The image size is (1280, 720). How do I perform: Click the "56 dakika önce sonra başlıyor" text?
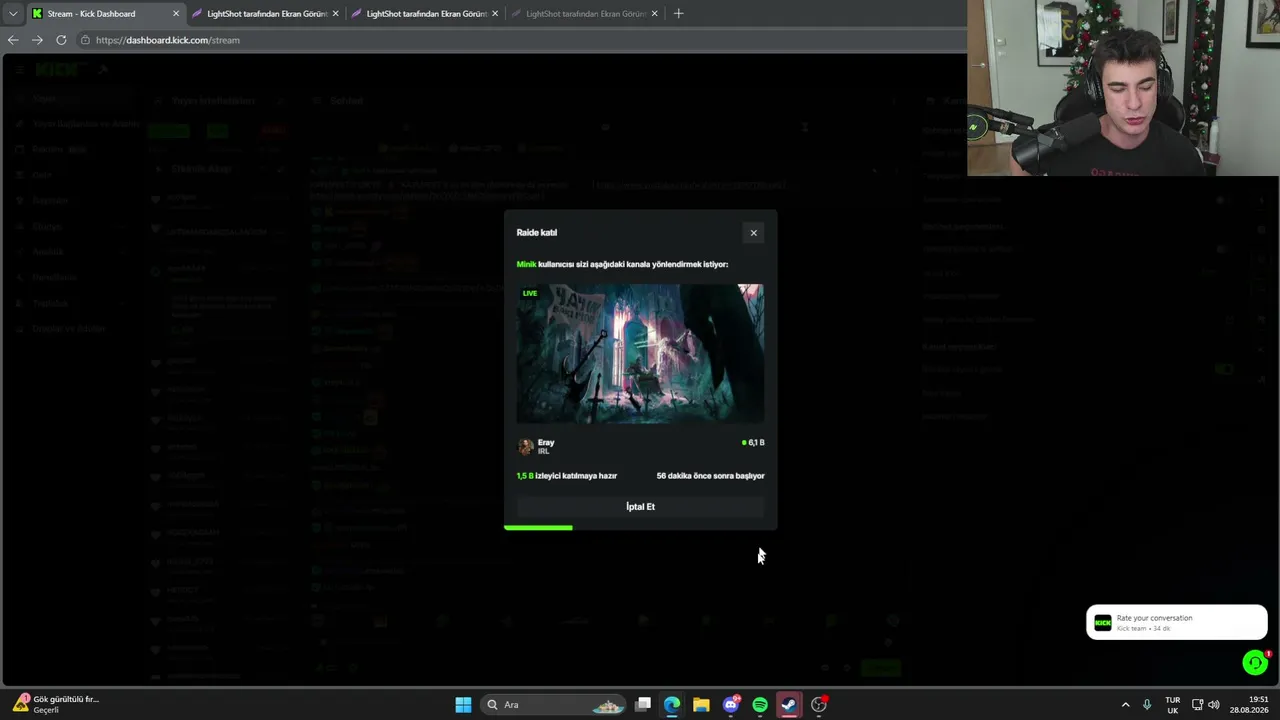[710, 476]
